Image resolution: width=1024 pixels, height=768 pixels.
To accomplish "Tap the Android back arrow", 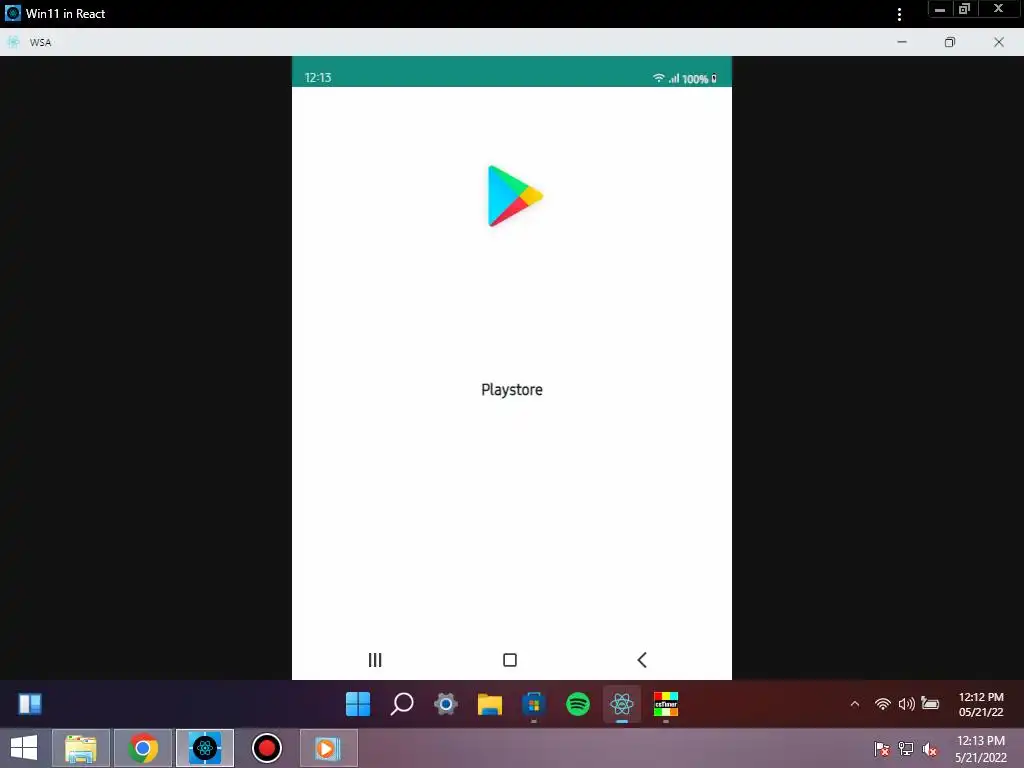I will click(x=642, y=660).
